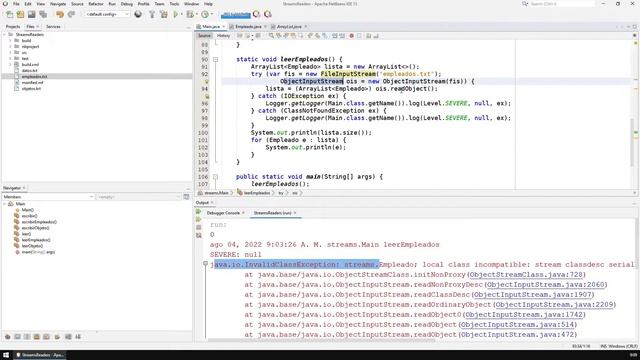
Task: Toggle Show Static Members filter in Navigator
Action: [x=27, y=337]
